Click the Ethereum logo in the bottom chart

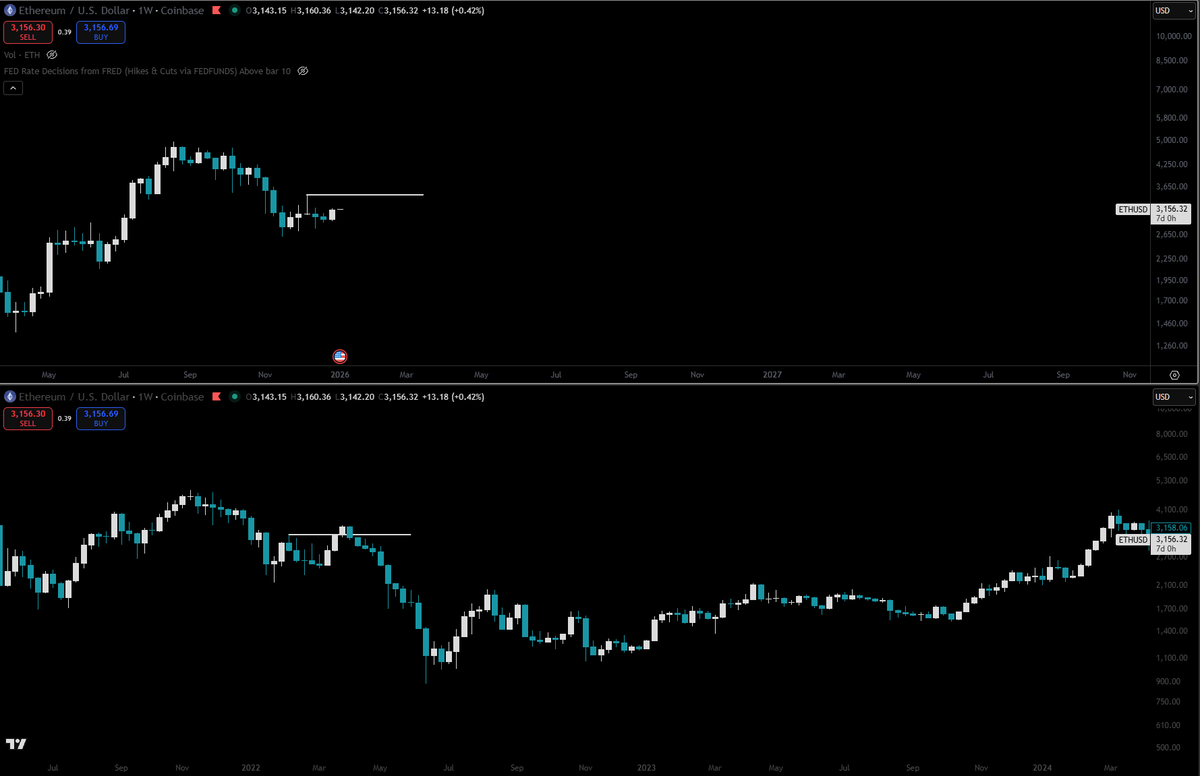click(9, 397)
